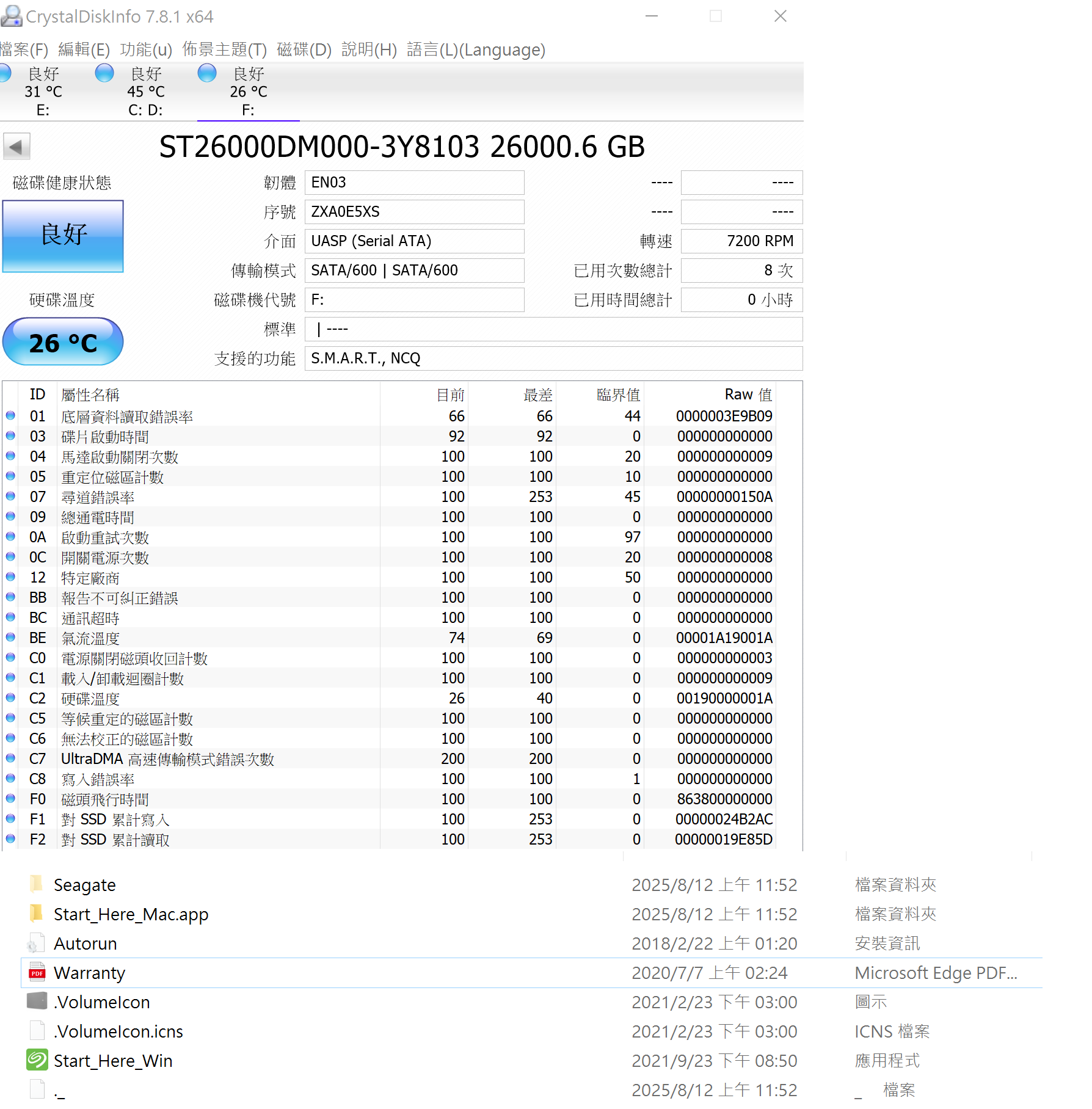Click the Autorun setup file icon
Viewport: 1092px width, 1109px height.
(37, 944)
